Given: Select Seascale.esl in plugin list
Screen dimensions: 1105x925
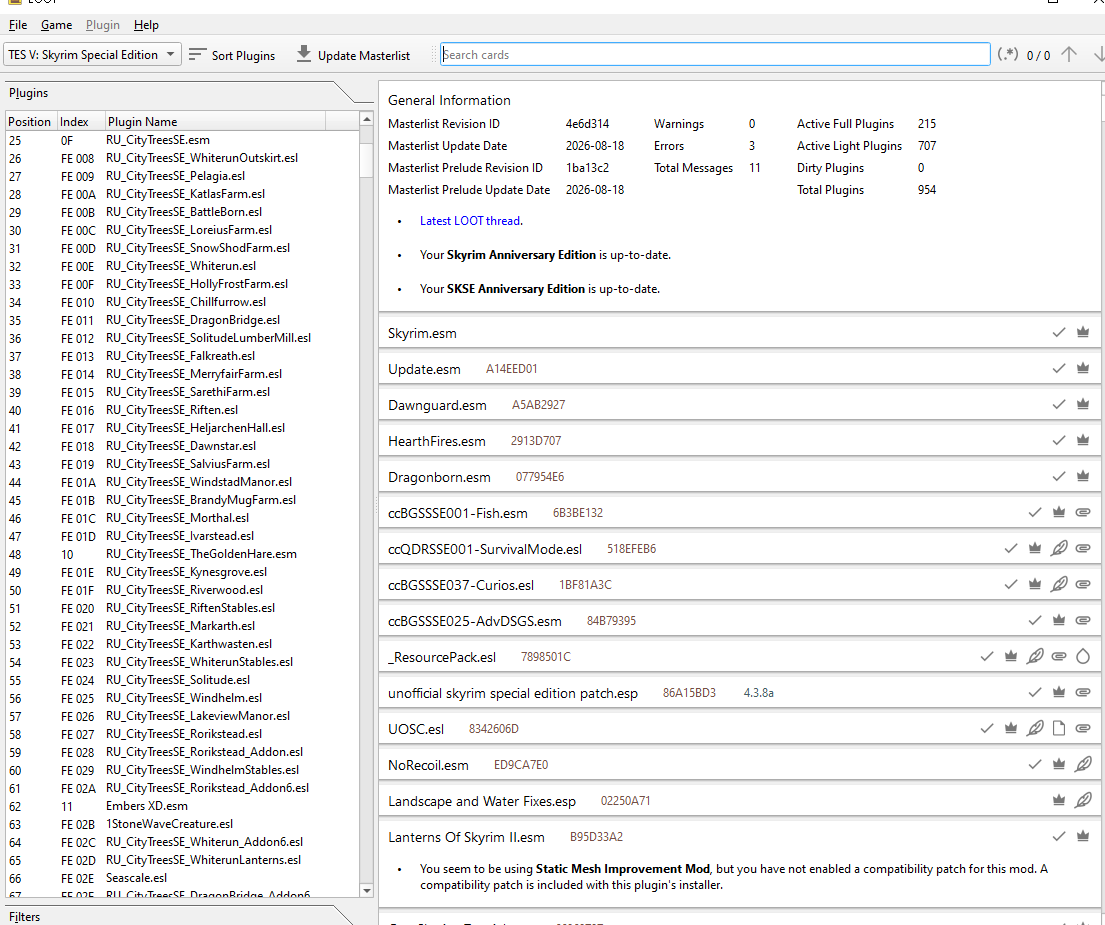Looking at the screenshot, I should [x=136, y=878].
